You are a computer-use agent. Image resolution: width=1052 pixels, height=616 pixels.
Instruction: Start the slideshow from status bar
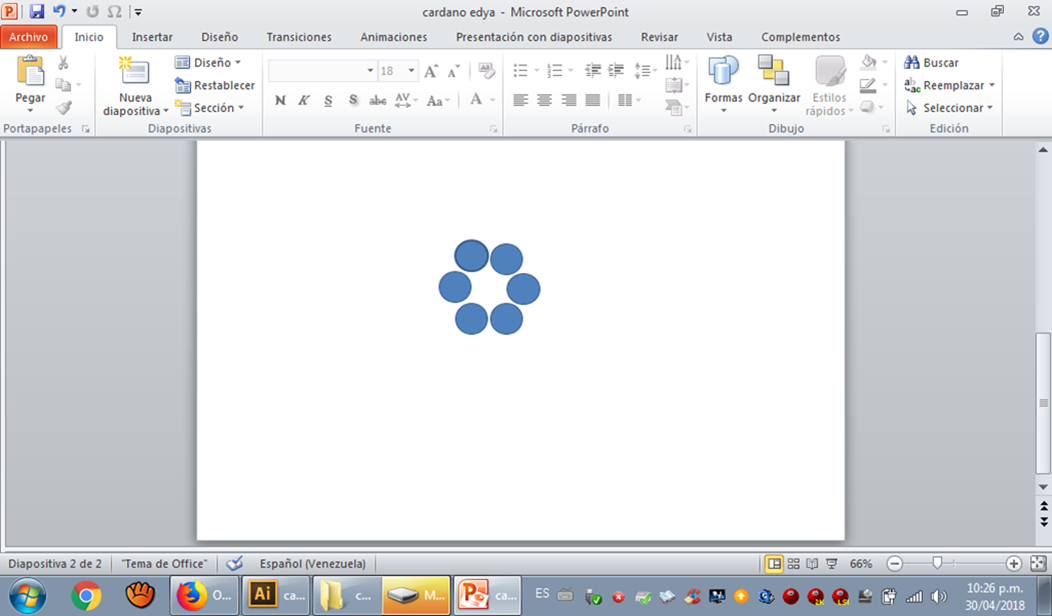click(831, 564)
